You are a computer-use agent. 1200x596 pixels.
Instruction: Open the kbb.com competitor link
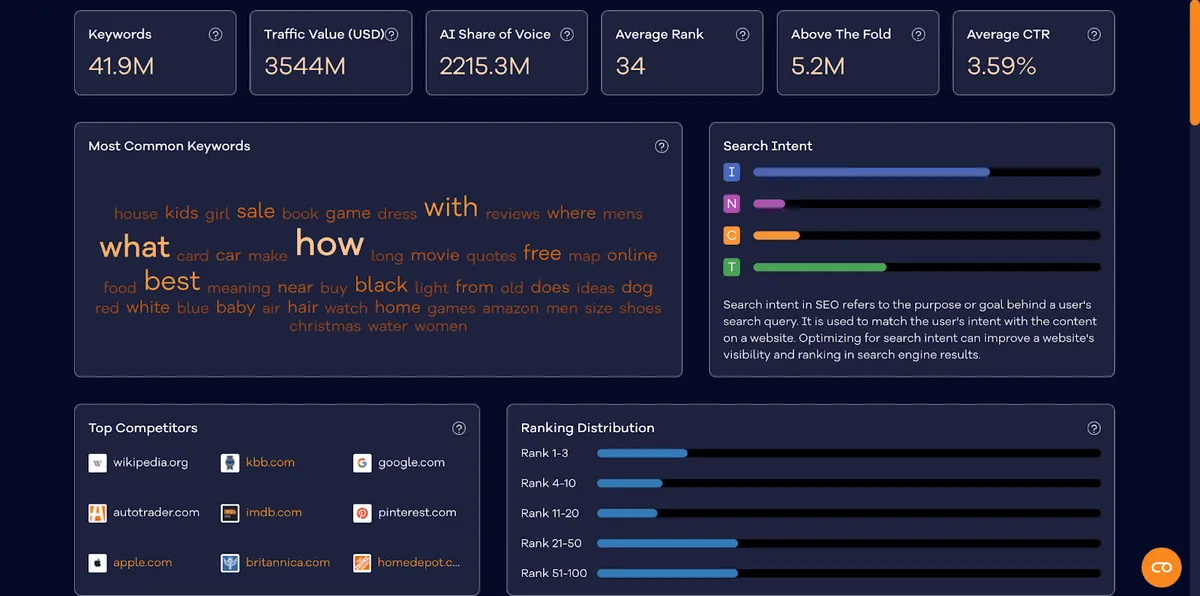pyautogui.click(x=270, y=463)
